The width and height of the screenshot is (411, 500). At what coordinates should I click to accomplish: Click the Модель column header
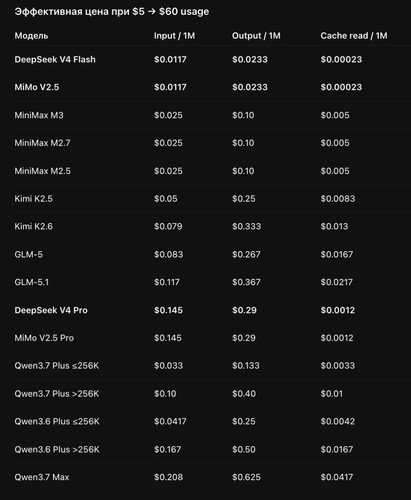tap(31, 36)
